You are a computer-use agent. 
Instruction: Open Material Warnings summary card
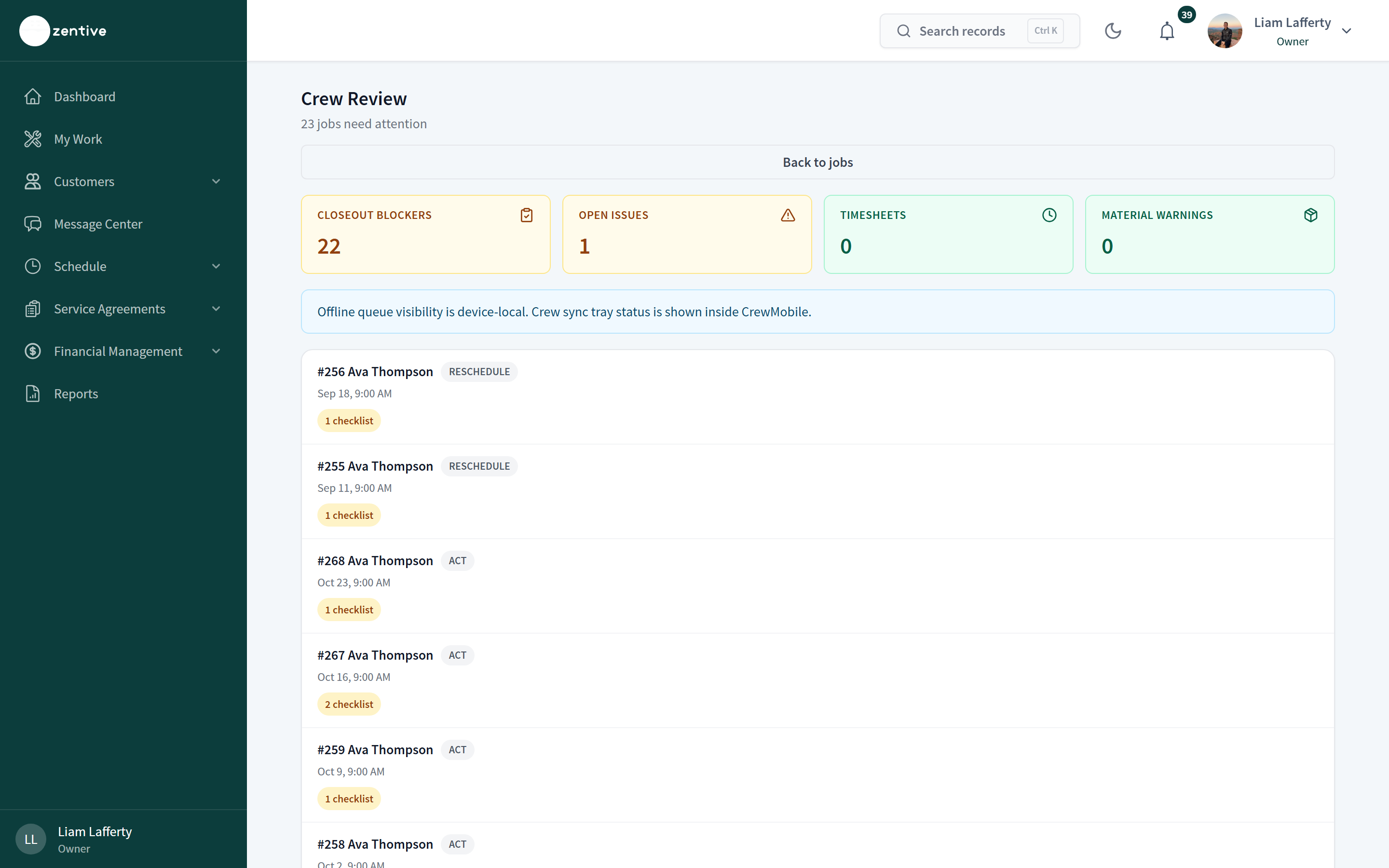[x=1210, y=234]
